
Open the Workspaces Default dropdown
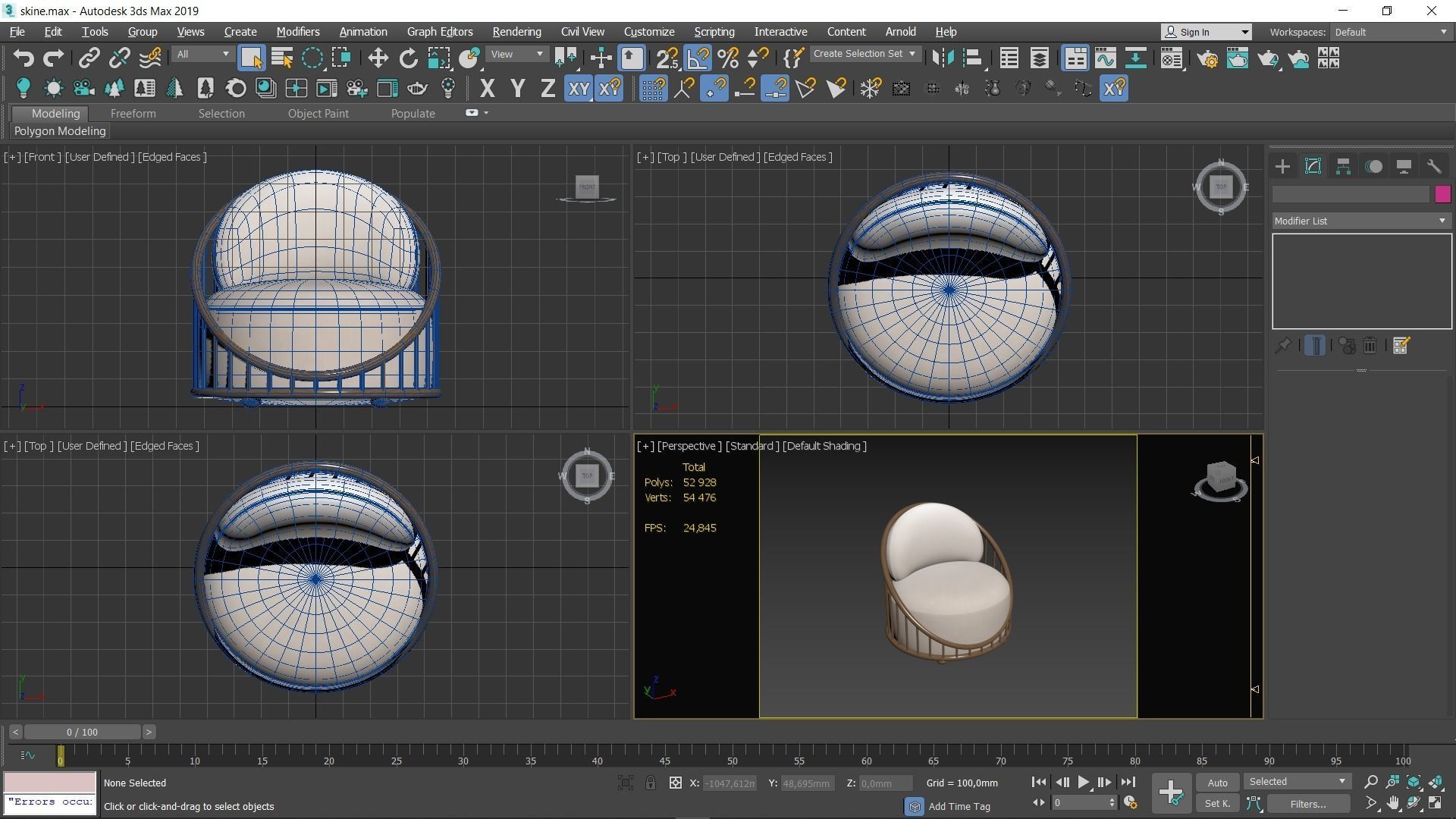pyautogui.click(x=1391, y=32)
